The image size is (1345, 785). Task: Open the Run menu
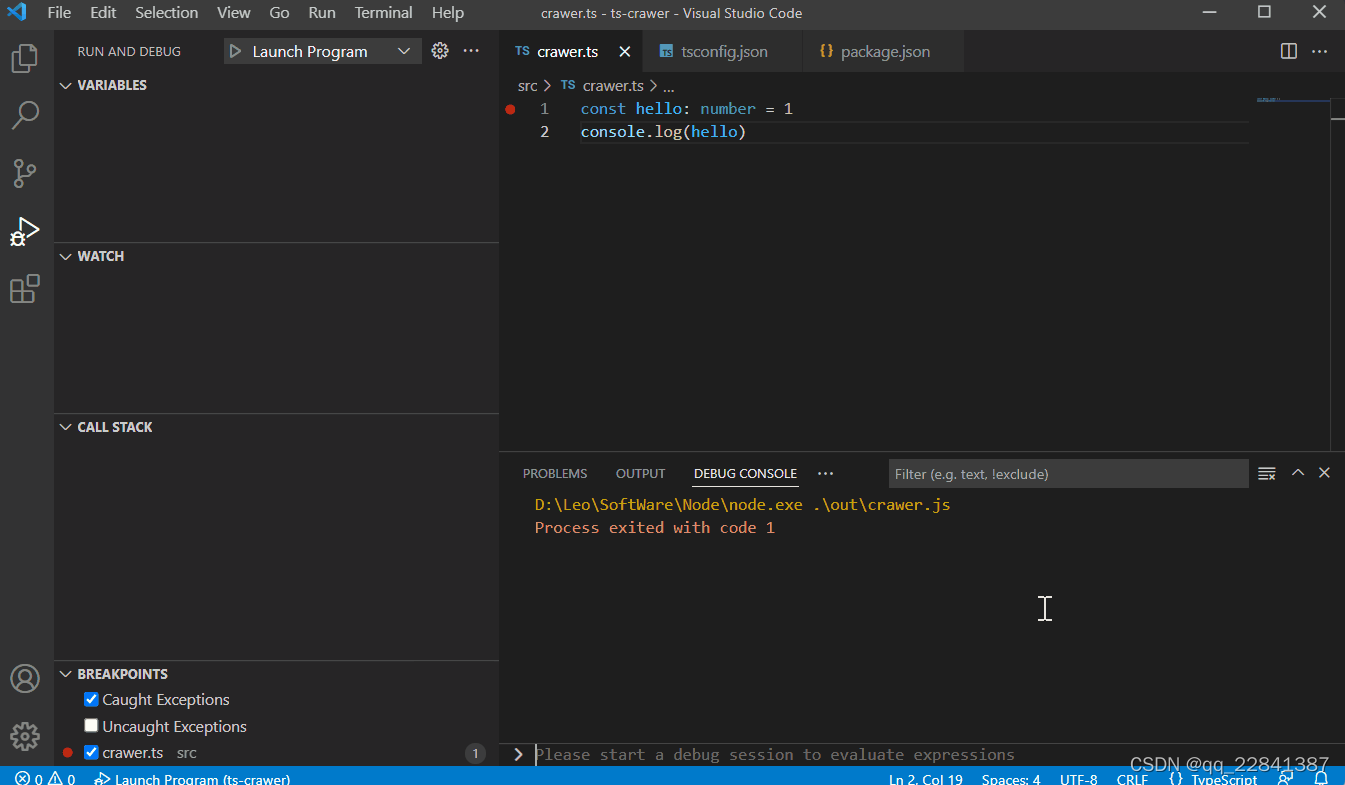point(321,13)
